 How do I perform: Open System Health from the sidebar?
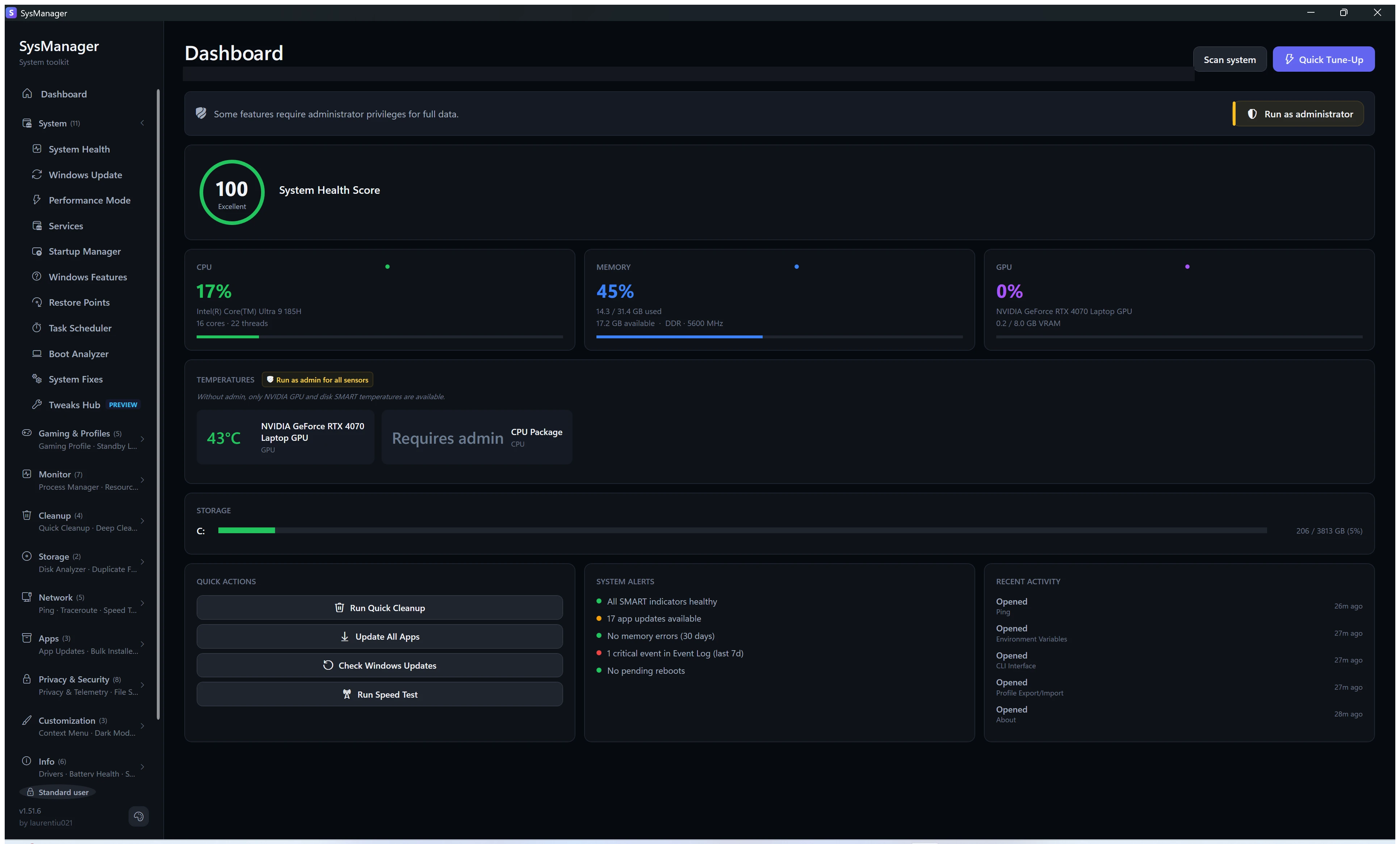click(x=79, y=149)
